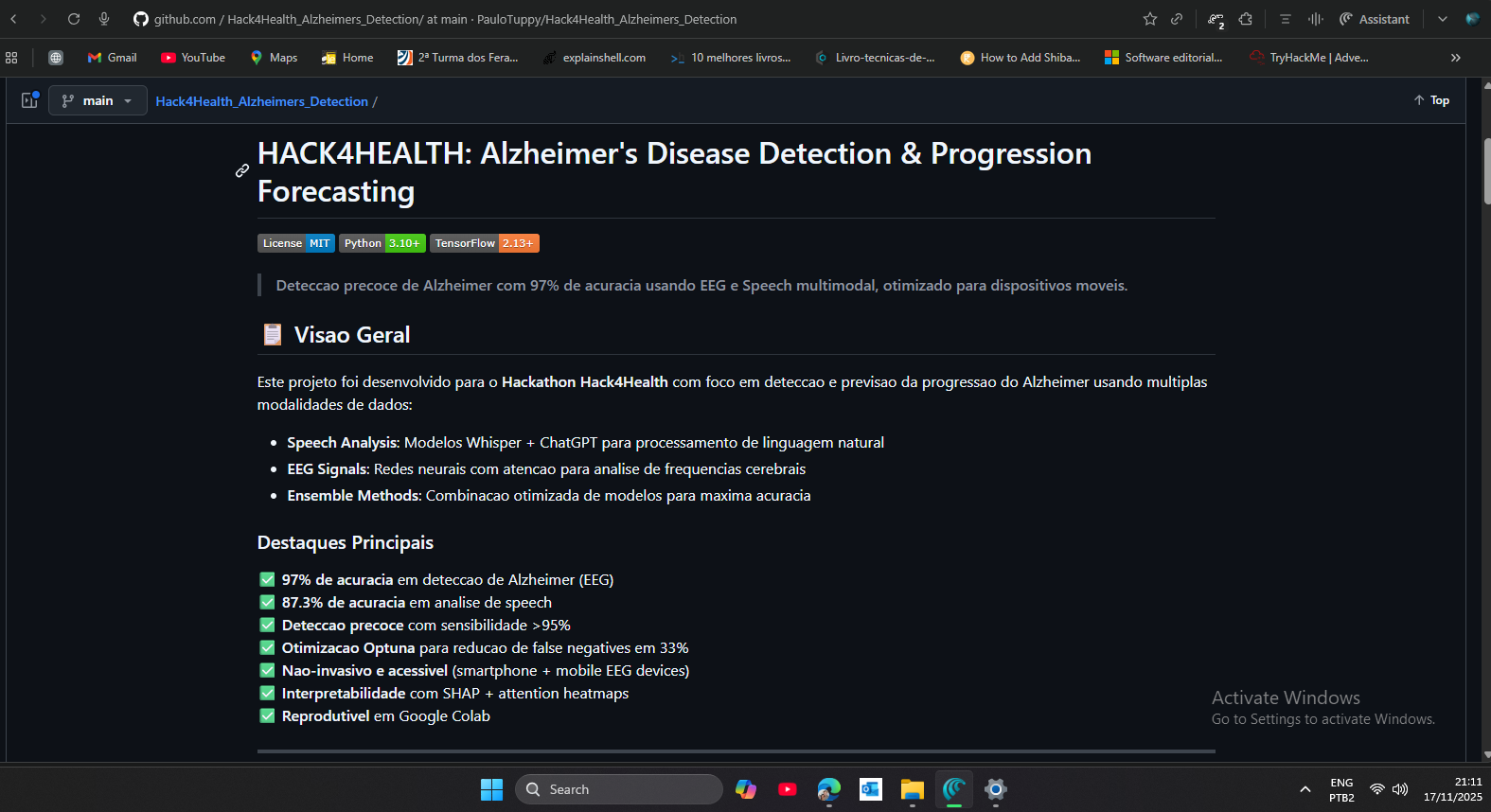Show more bookmarks with the double chevron
Image resolution: width=1491 pixels, height=812 pixels.
point(1456,58)
